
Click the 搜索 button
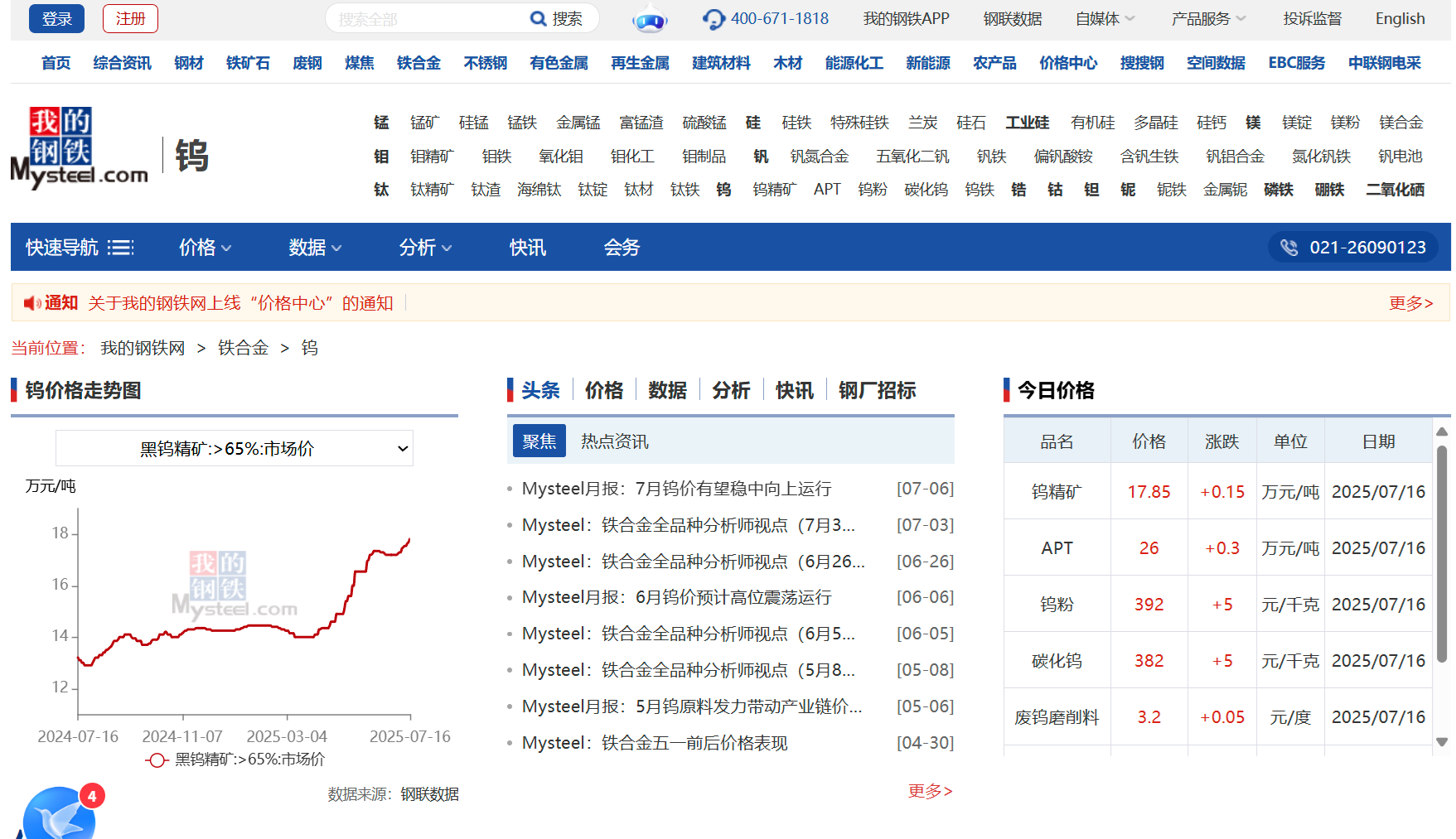[x=567, y=18]
